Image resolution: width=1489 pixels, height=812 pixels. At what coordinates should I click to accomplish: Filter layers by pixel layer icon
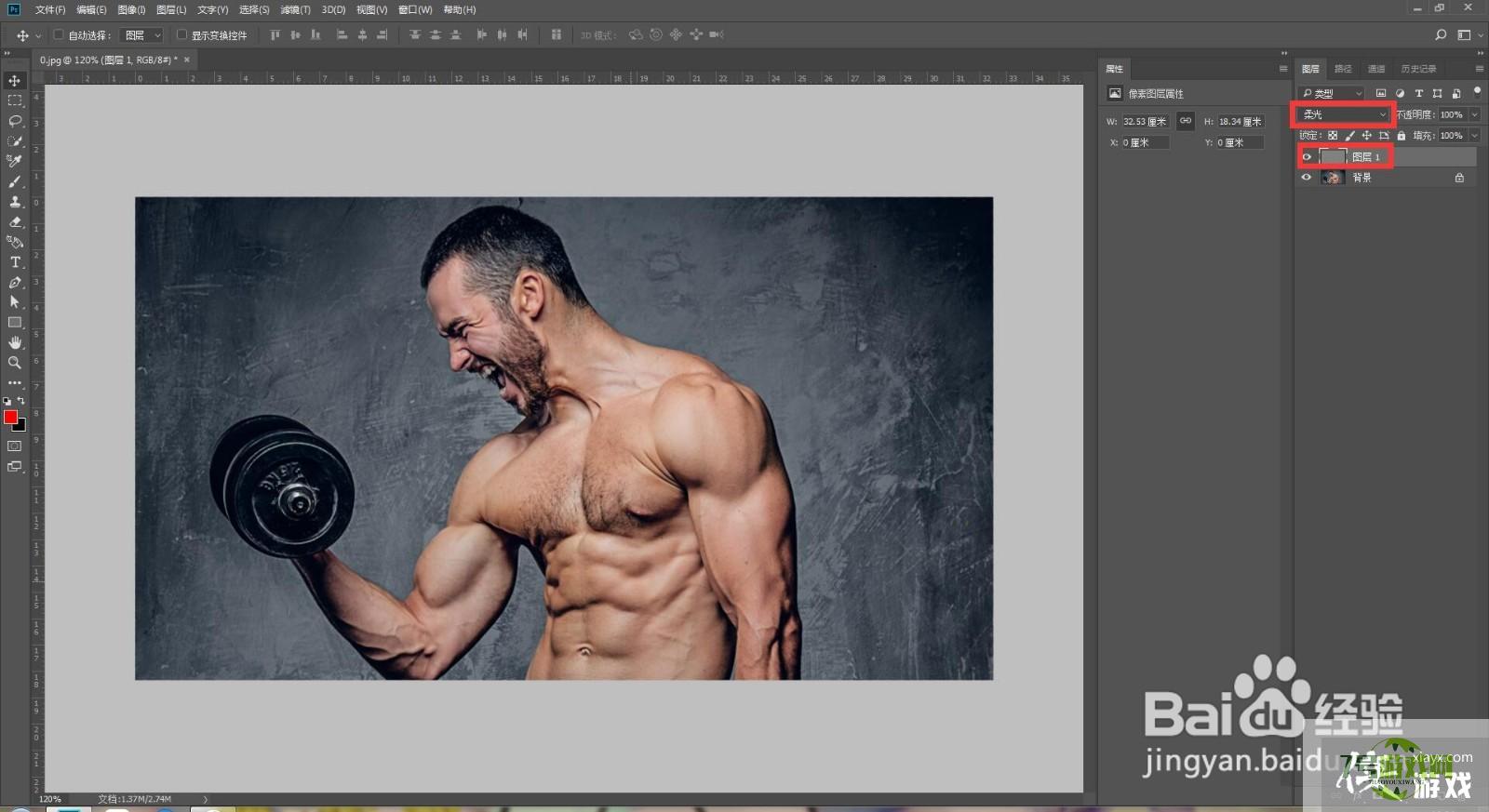(1381, 93)
